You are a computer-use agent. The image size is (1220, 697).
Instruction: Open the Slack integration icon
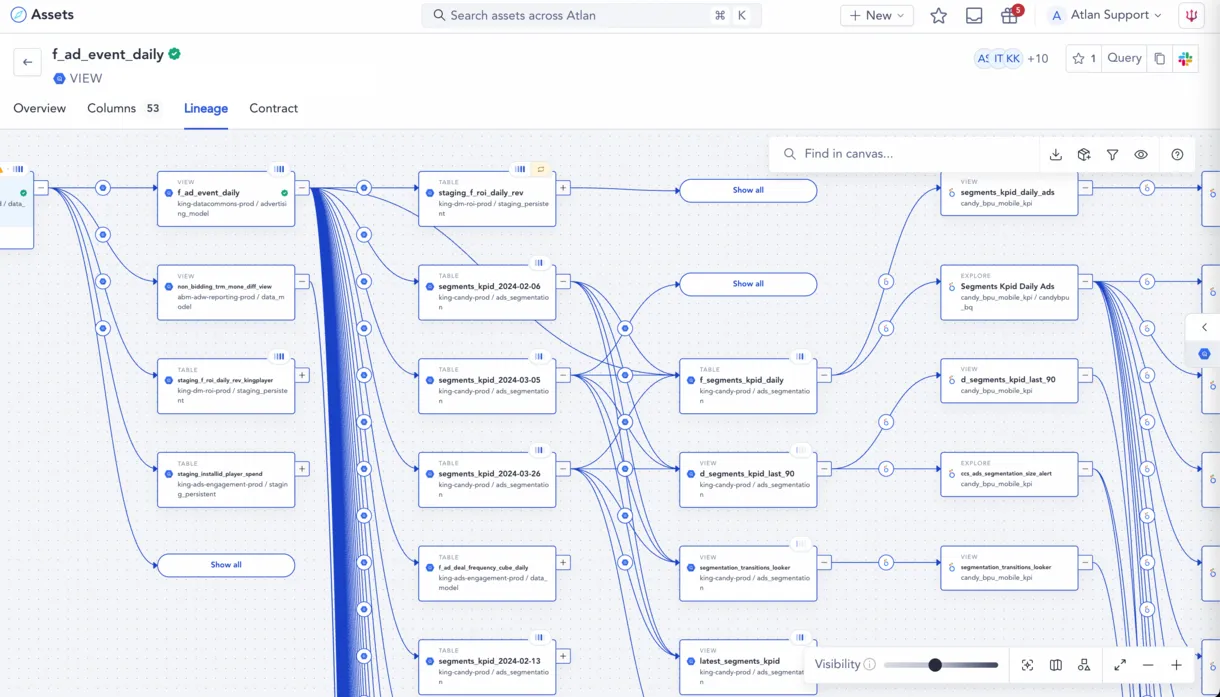1185,59
